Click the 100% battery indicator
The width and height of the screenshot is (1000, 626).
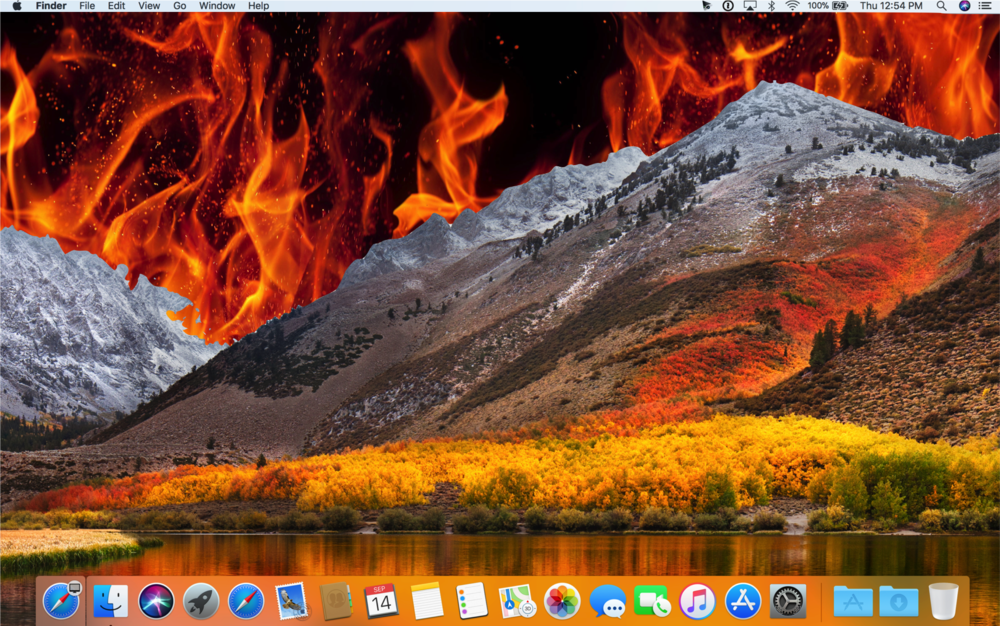(x=827, y=6)
